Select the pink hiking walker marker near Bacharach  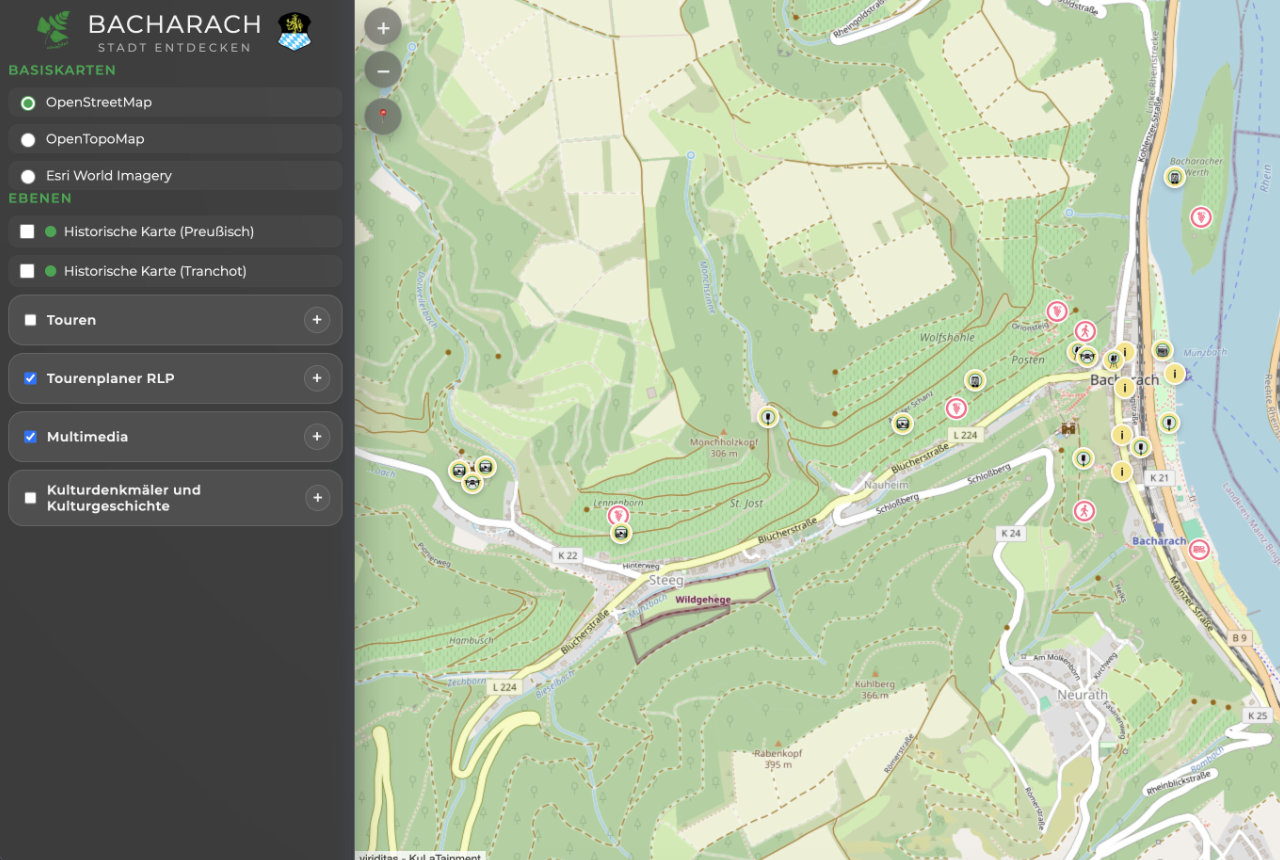(1085, 330)
